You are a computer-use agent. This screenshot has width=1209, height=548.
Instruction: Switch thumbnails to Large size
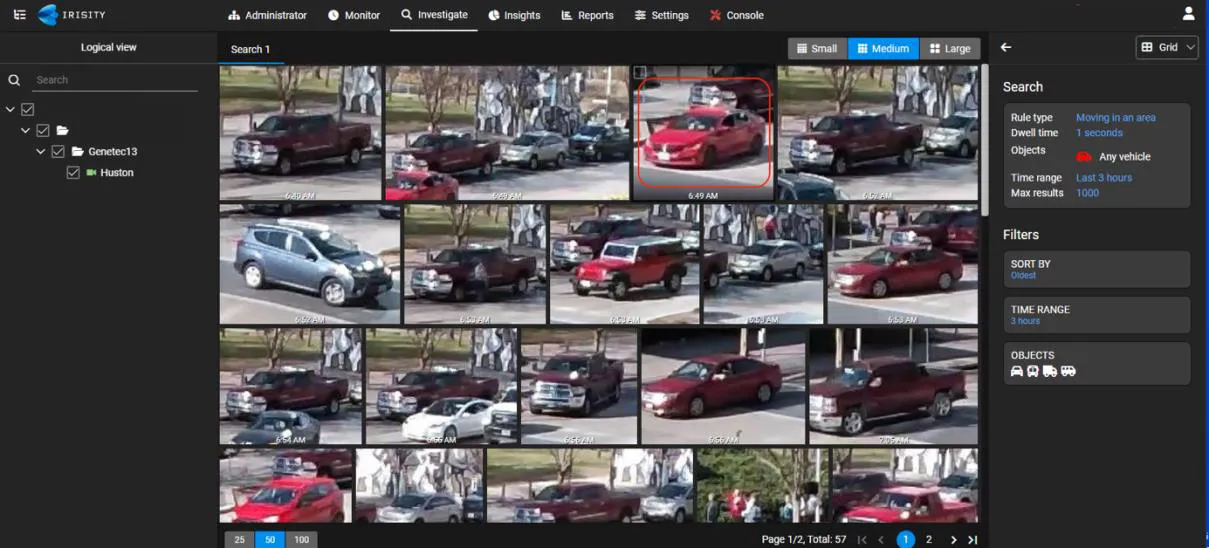click(949, 48)
